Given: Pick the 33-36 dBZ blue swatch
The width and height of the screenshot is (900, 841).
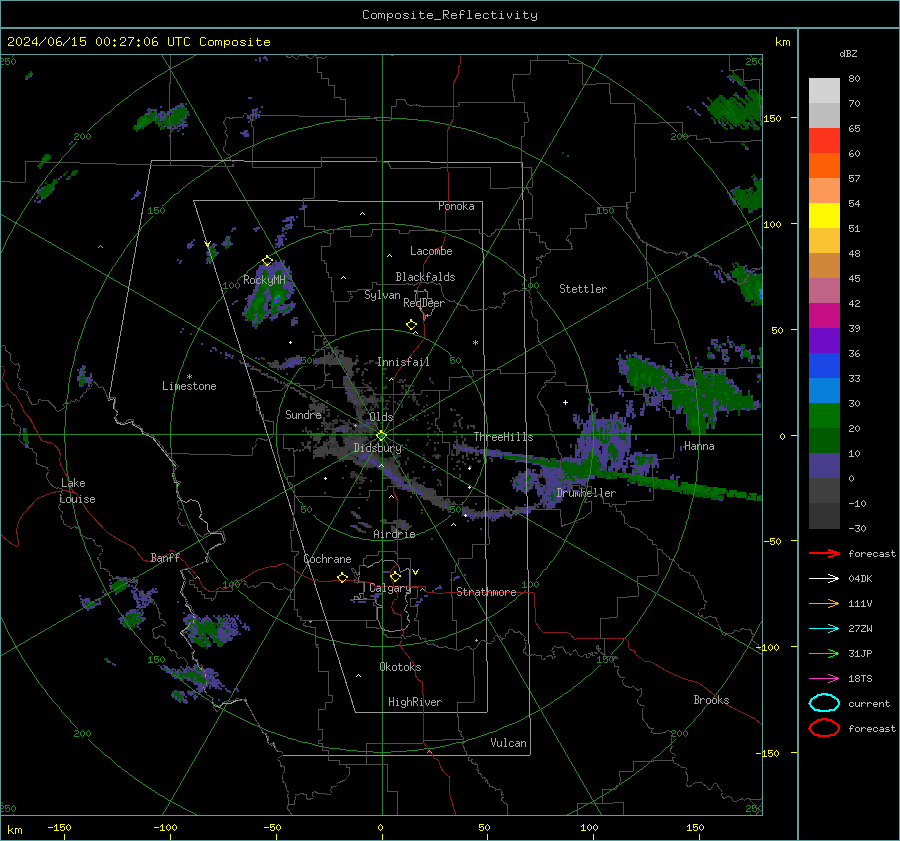Looking at the screenshot, I should (x=824, y=366).
